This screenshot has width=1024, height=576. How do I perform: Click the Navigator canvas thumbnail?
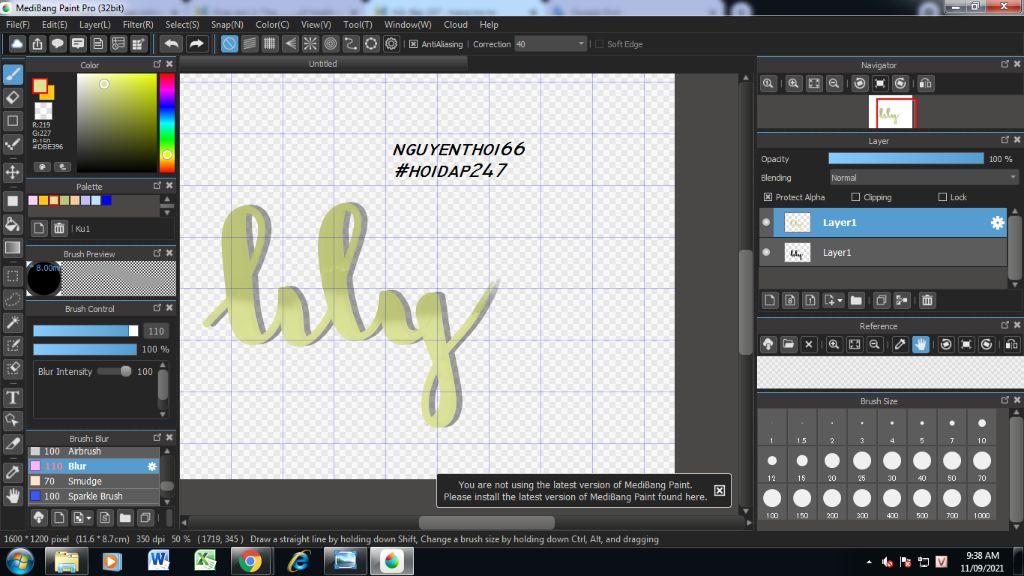click(x=893, y=113)
